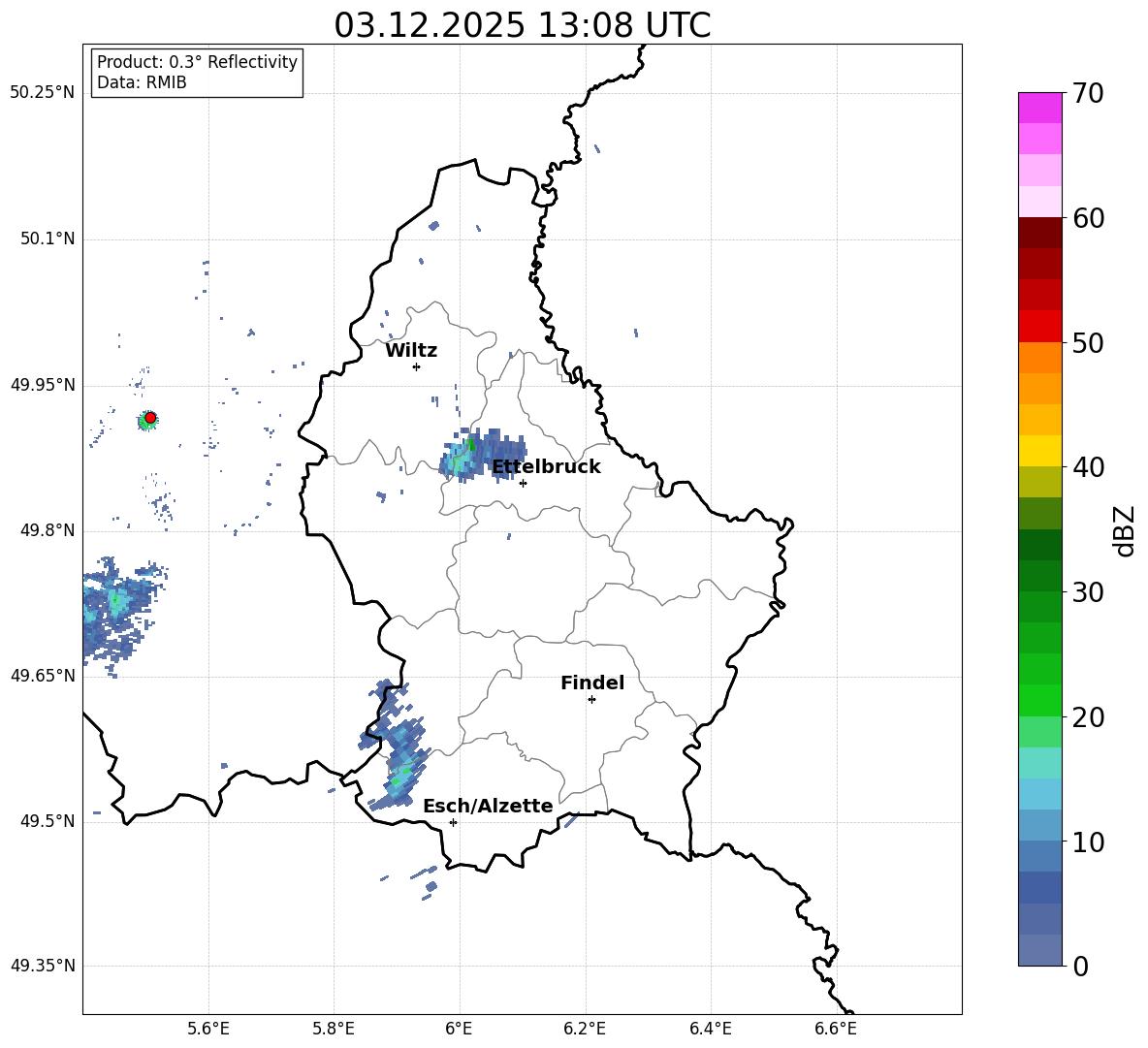Click the 60 tick on the colorbar

point(1087,218)
